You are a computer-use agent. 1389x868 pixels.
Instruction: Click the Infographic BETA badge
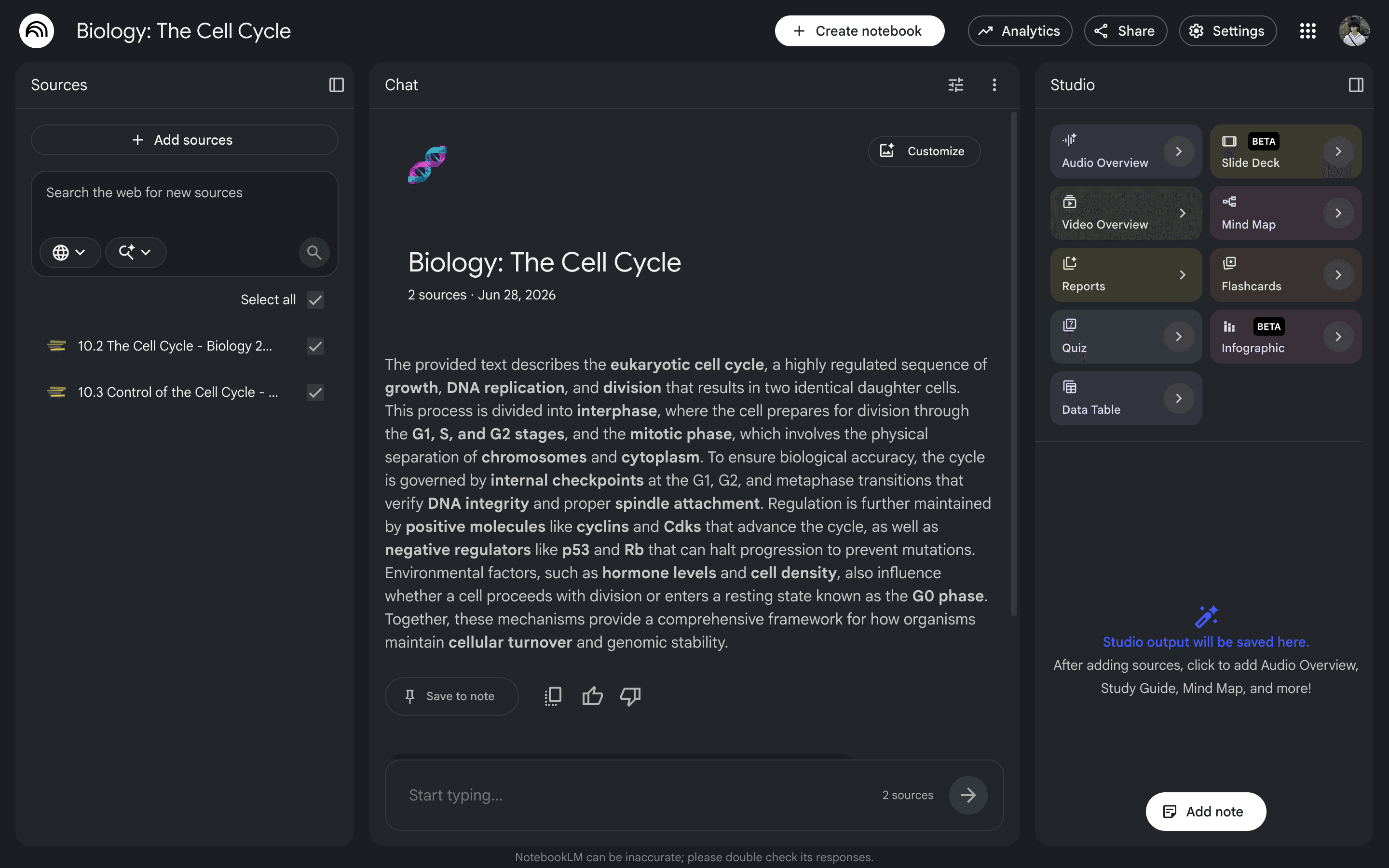pos(1268,326)
